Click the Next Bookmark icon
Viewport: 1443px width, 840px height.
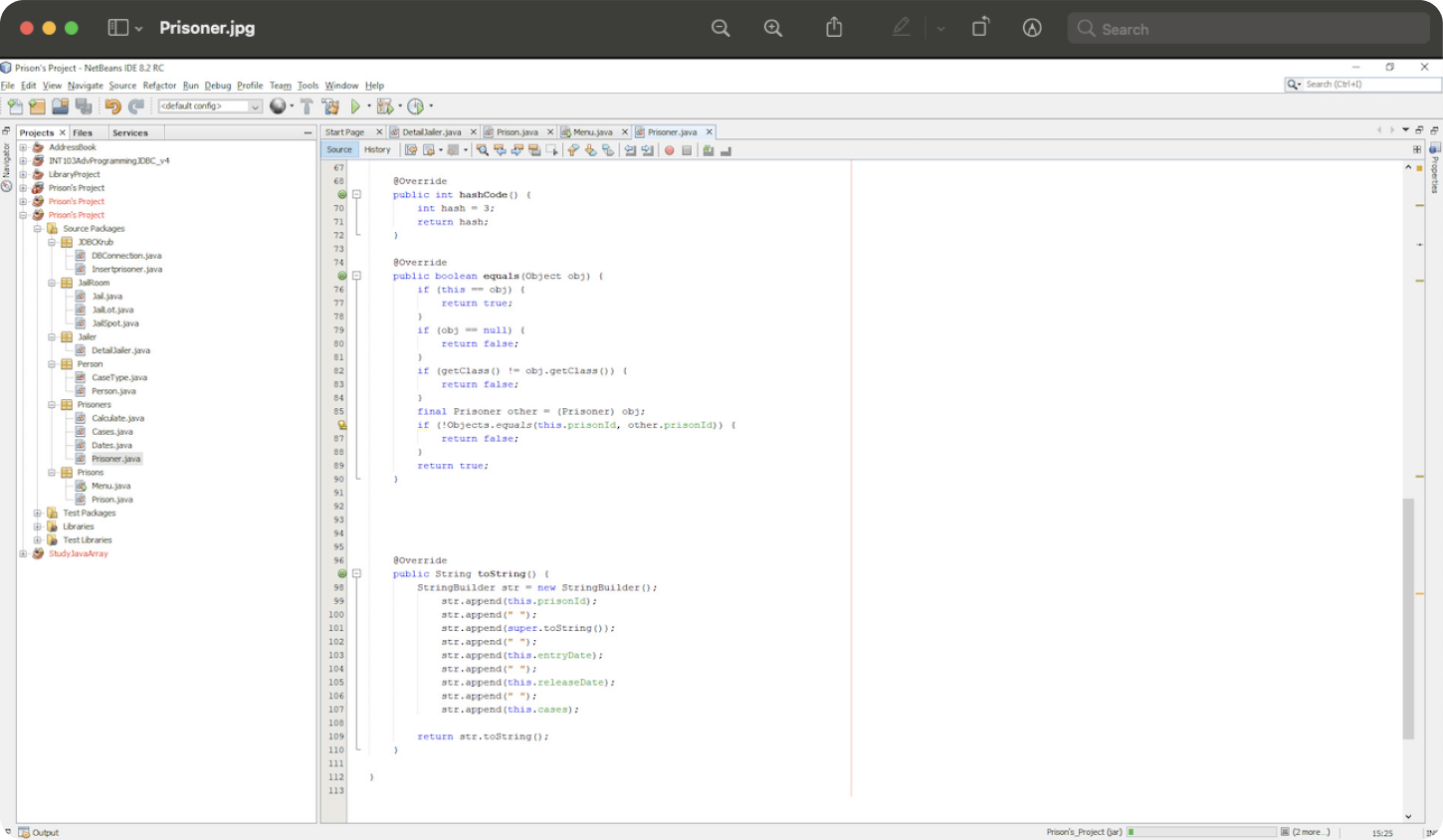tap(590, 150)
